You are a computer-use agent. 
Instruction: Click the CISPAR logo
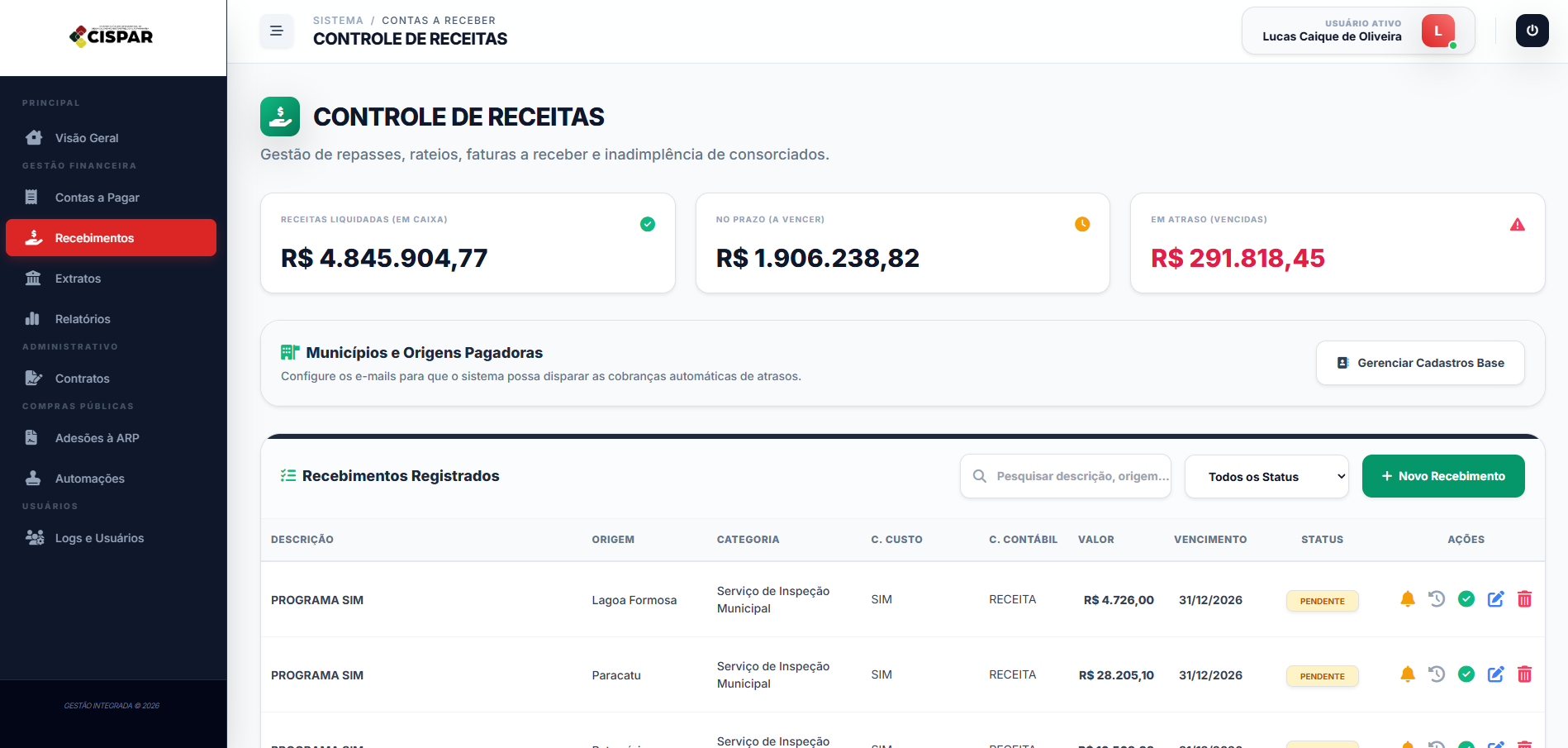tap(112, 36)
